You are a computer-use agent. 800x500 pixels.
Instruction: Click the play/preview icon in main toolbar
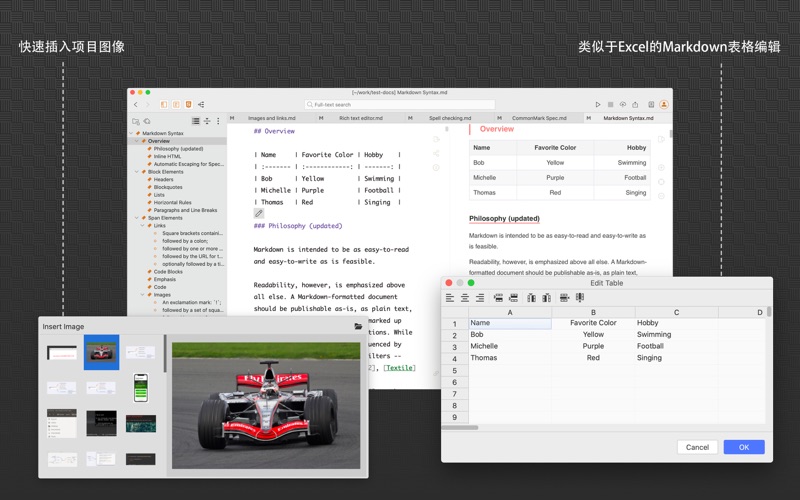(x=598, y=104)
